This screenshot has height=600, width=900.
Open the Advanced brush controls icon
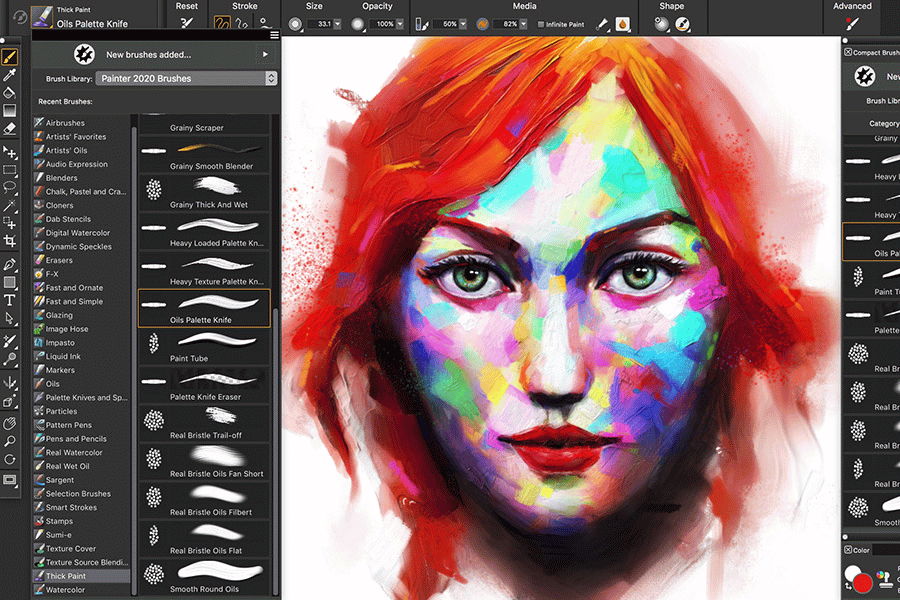click(x=852, y=23)
